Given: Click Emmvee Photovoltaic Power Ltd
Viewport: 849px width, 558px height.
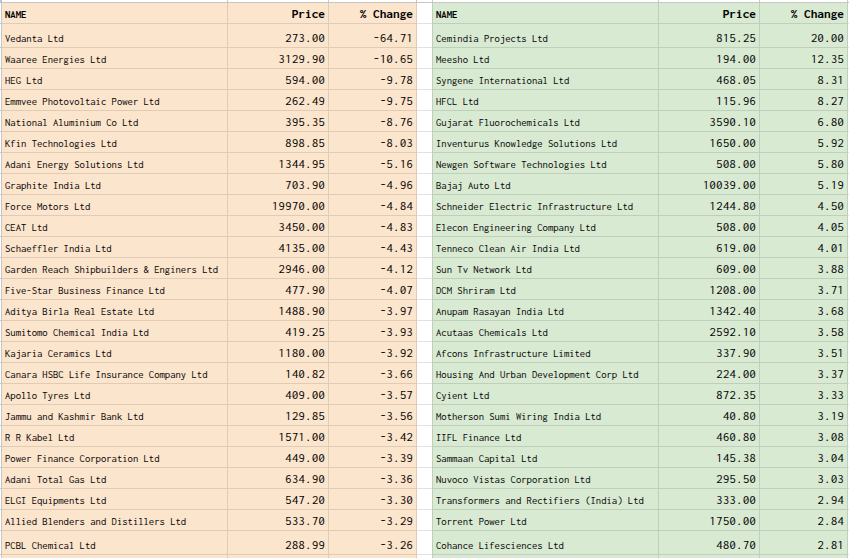Looking at the screenshot, I should click(x=114, y=101).
